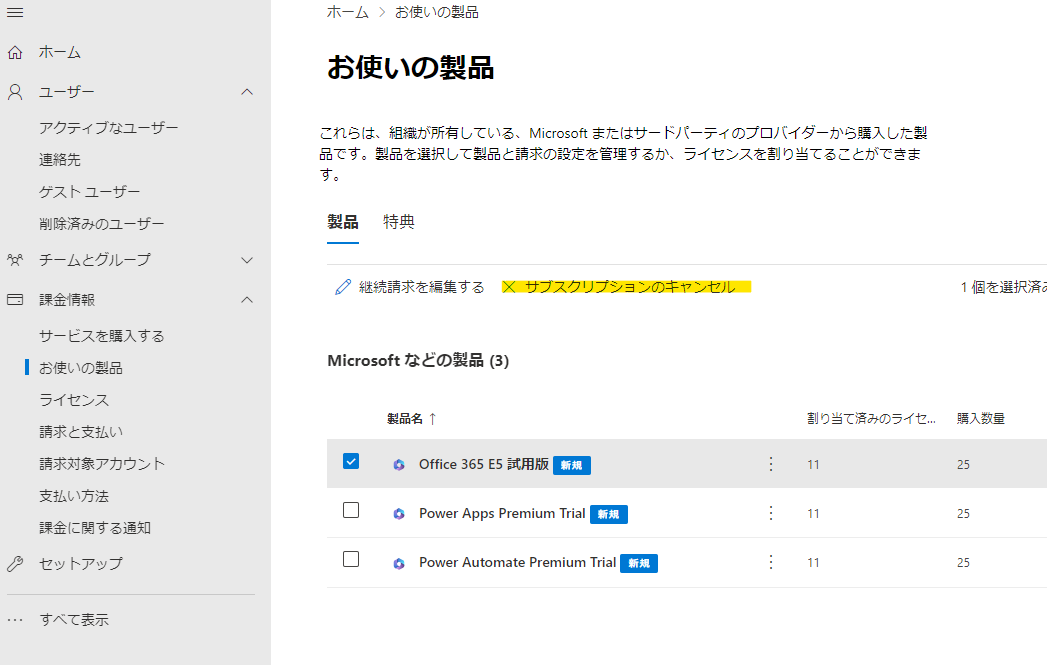Open more actions for Office 365 E5 試用版
This screenshot has height=665, width=1047.
click(x=771, y=464)
